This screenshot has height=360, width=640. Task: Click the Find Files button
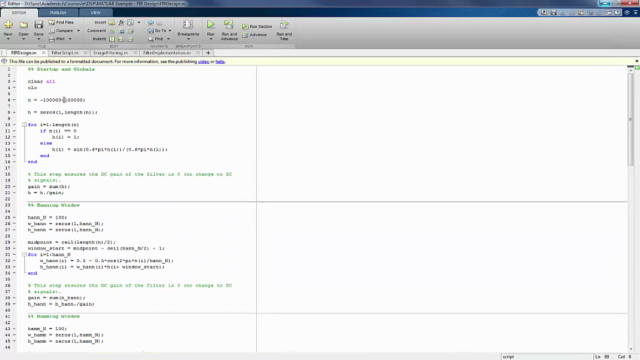(61, 22)
